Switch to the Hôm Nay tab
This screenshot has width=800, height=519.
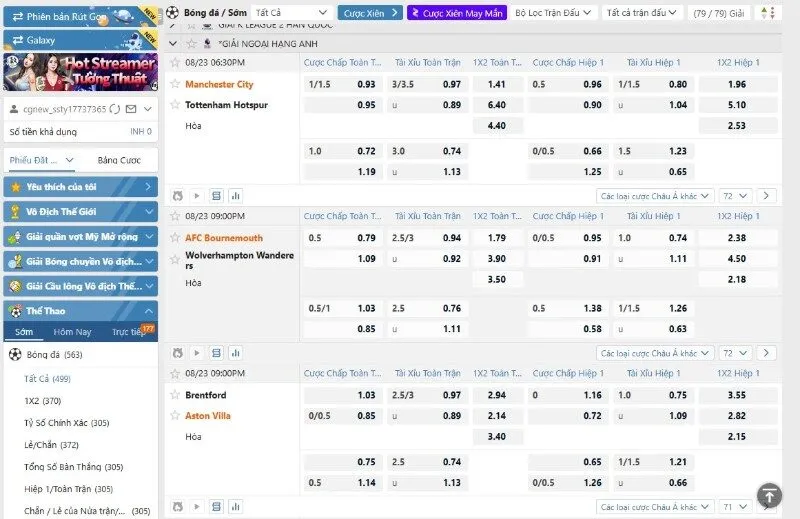(x=72, y=331)
